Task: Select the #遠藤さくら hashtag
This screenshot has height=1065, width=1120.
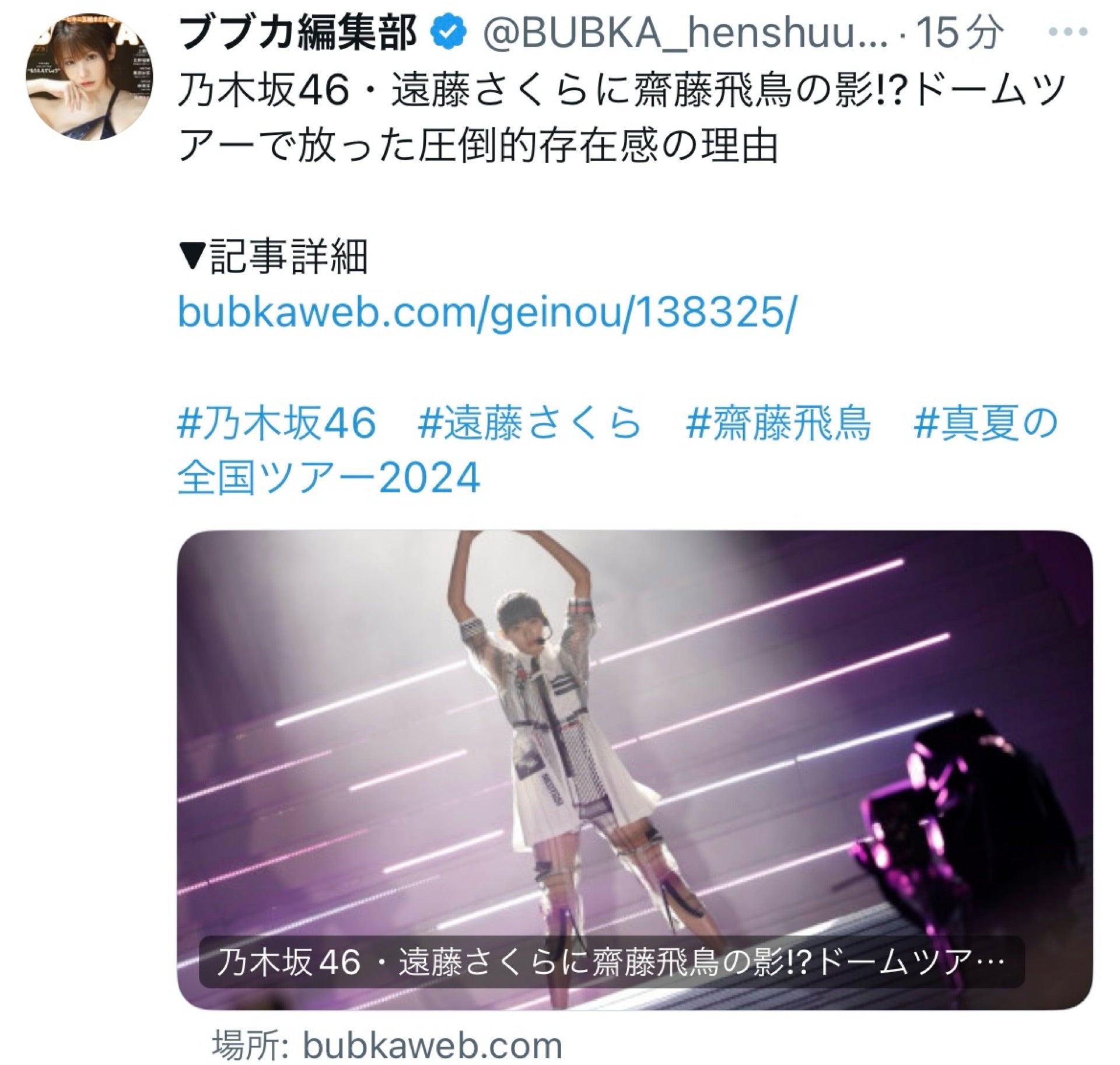Action: coord(530,424)
